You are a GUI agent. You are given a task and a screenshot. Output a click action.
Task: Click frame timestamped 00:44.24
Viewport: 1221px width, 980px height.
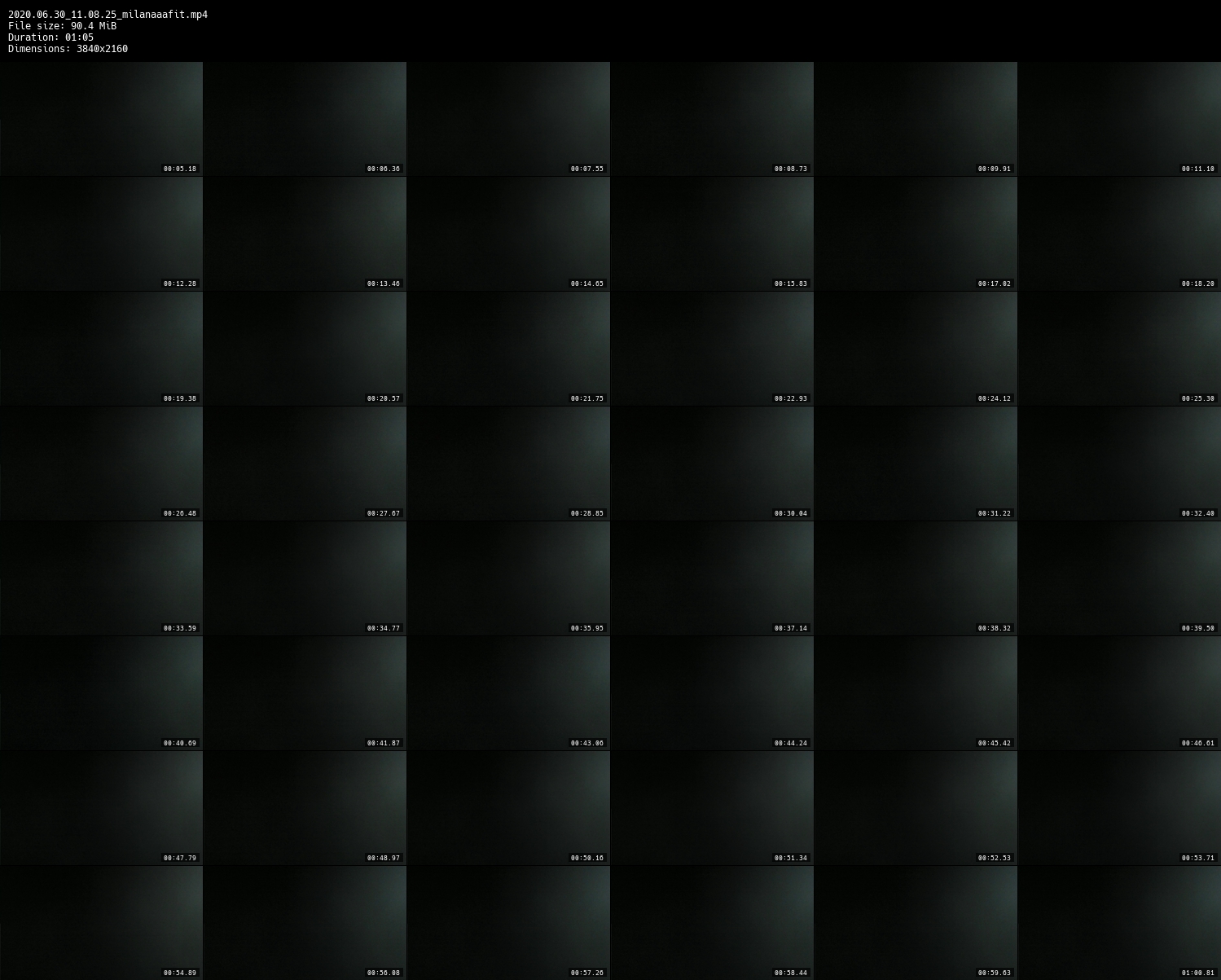tap(712, 693)
